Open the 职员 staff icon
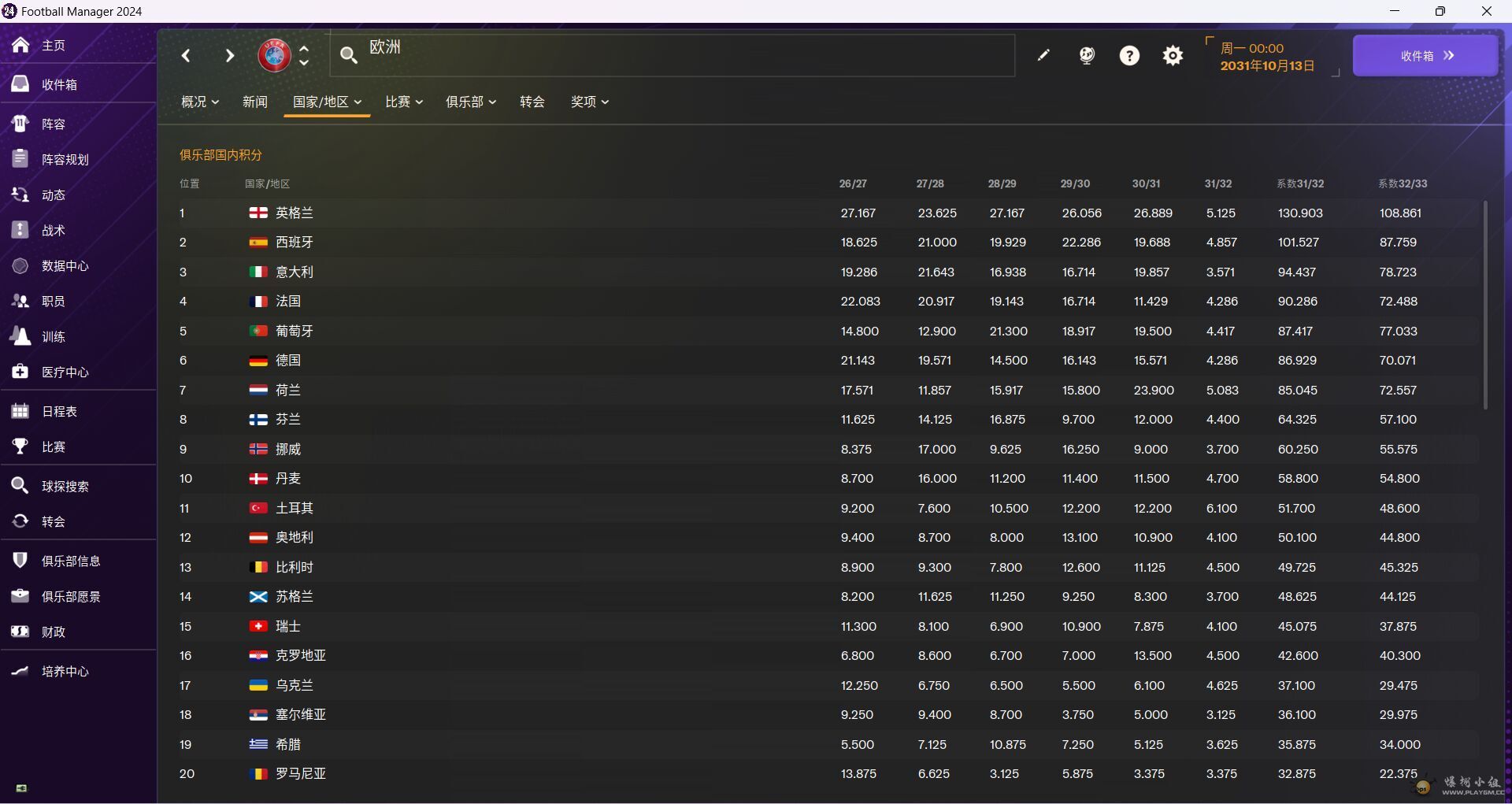 click(x=20, y=301)
